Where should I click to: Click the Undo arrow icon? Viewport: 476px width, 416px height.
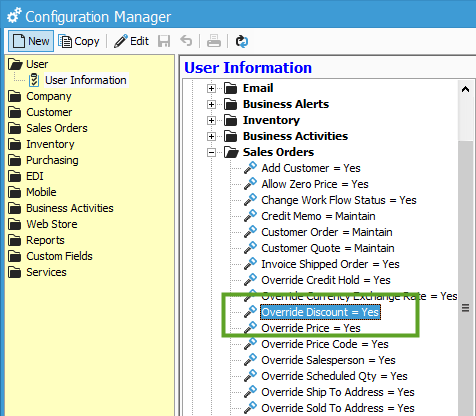click(186, 41)
